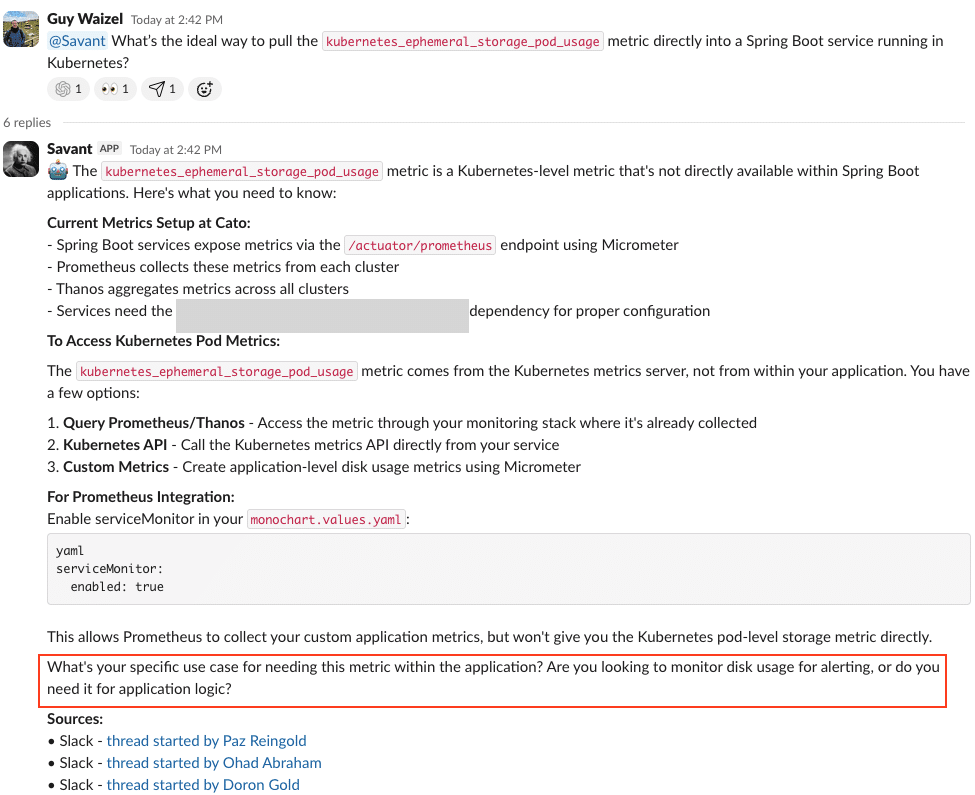Click Guy Waizel's message timestamp
Viewport: 975px width, 795px height.
point(177,20)
